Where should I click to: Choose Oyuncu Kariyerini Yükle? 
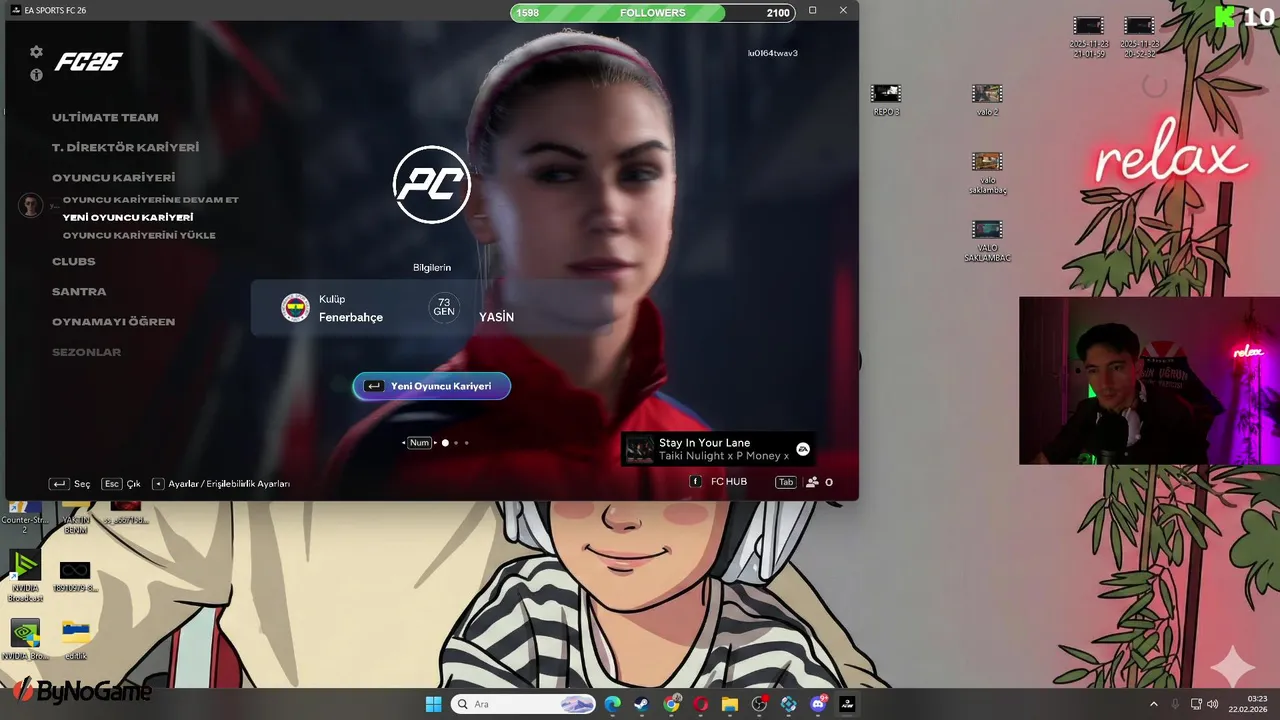pos(139,236)
